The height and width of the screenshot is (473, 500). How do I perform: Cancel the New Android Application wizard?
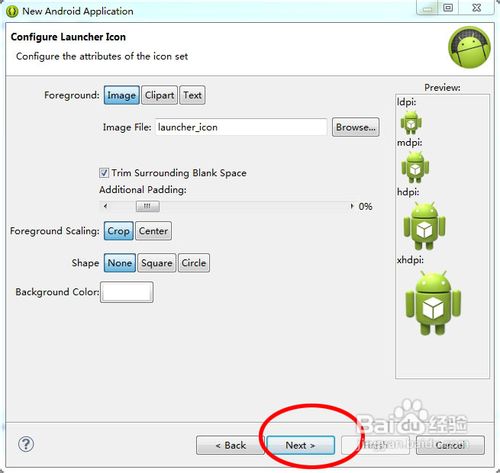coord(450,445)
